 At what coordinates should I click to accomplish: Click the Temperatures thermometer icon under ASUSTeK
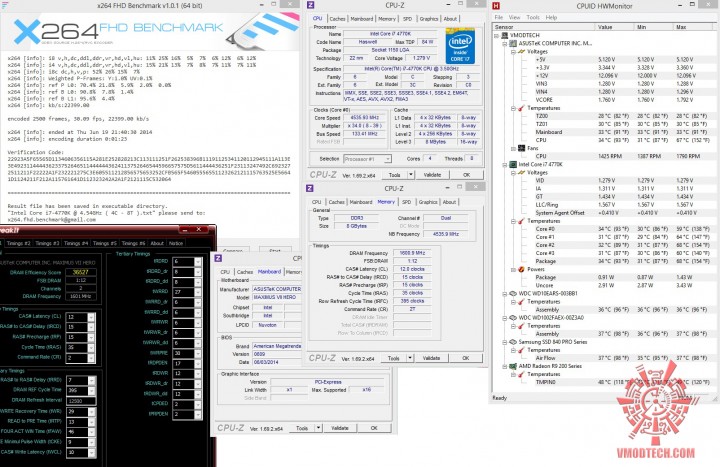pos(521,108)
